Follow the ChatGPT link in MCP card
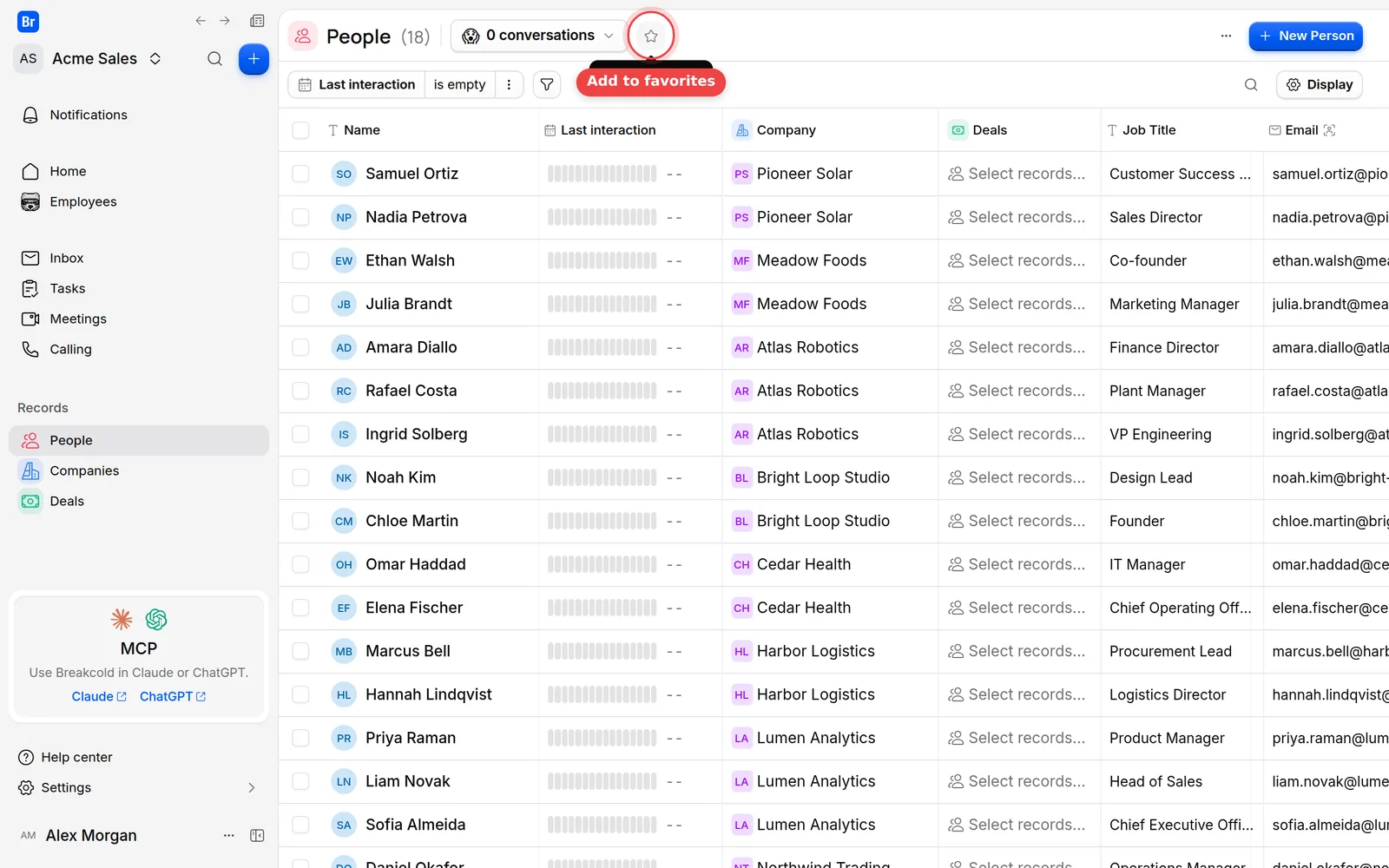This screenshot has width=1389, height=868. point(173,696)
